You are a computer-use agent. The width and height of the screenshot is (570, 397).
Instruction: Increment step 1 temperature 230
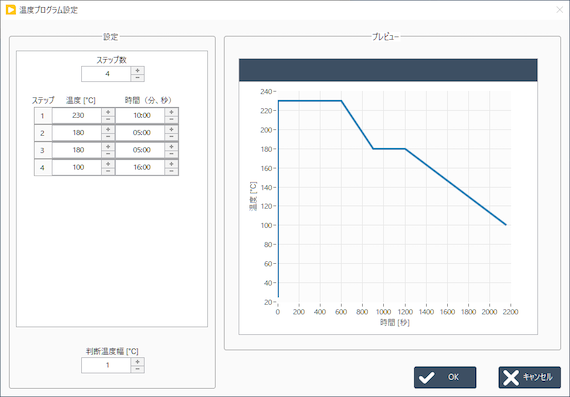pyautogui.click(x=108, y=112)
